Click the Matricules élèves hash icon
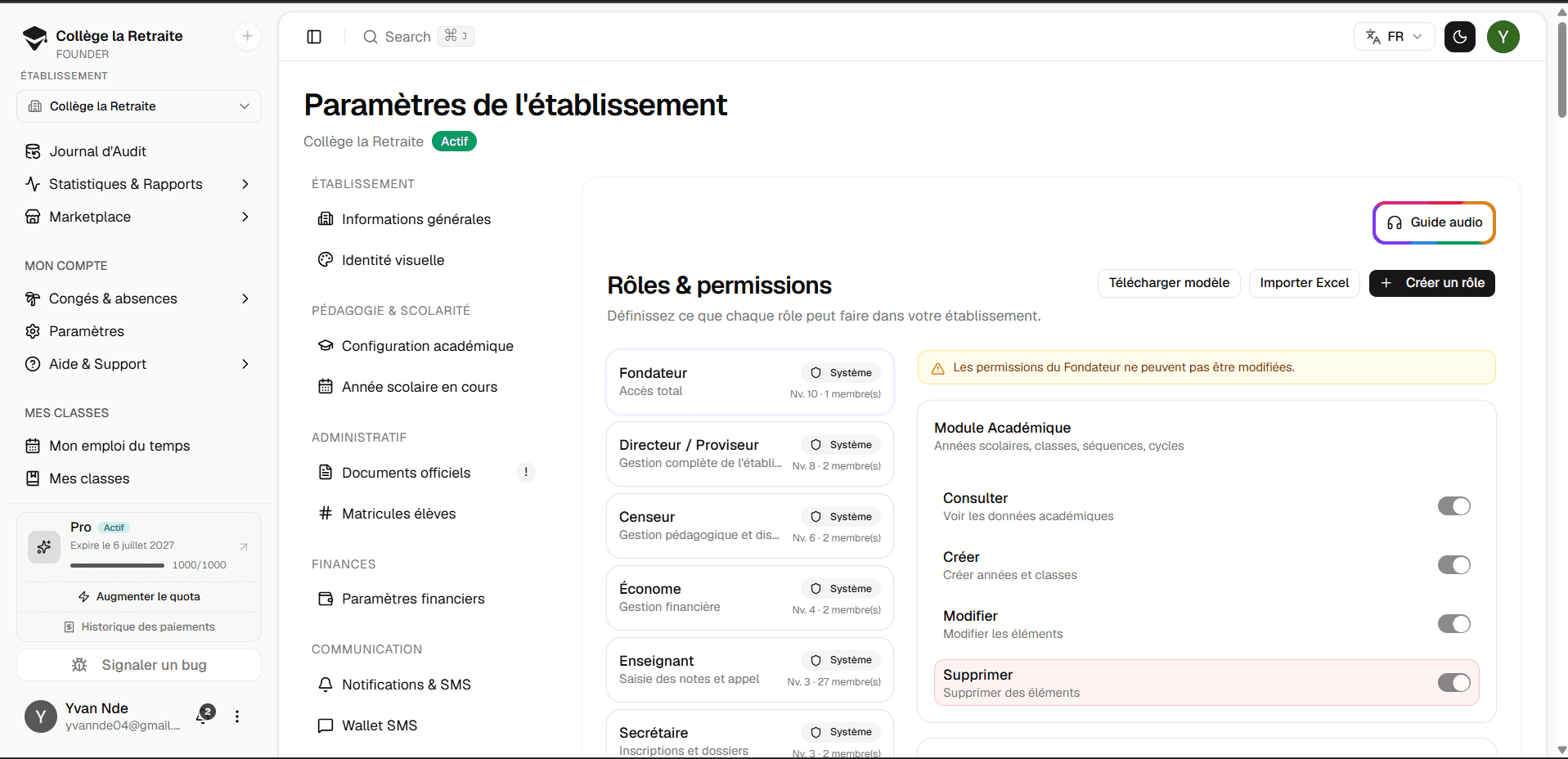This screenshot has height=759, width=1568. point(326,514)
